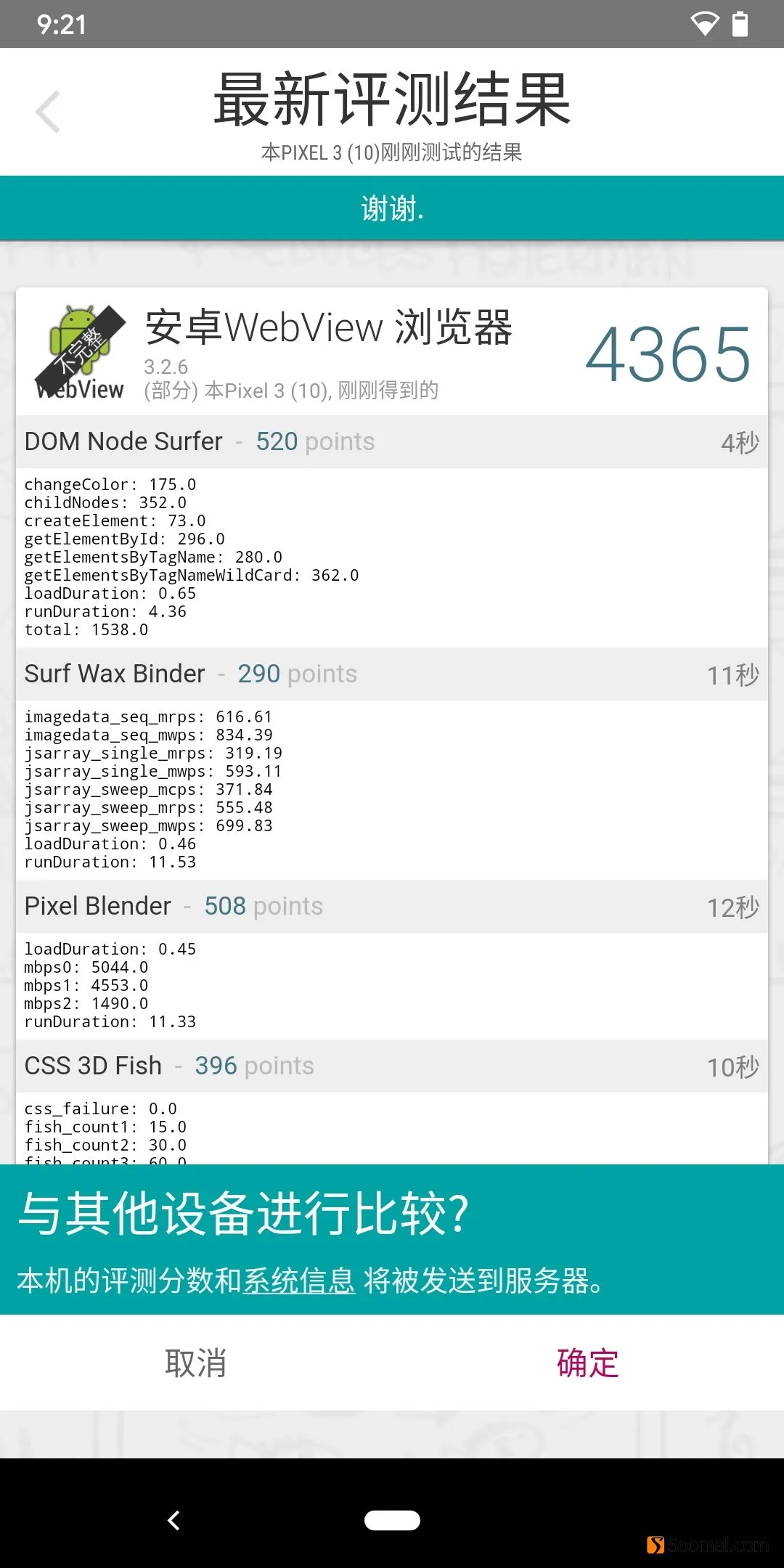The image size is (784, 1568).
Task: Tap the home pill navigation button
Action: [392, 1520]
